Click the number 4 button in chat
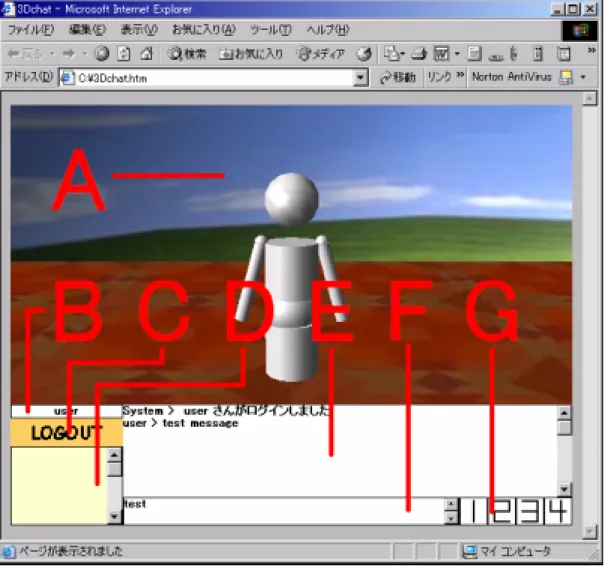The width and height of the screenshot is (604, 566). (558, 512)
